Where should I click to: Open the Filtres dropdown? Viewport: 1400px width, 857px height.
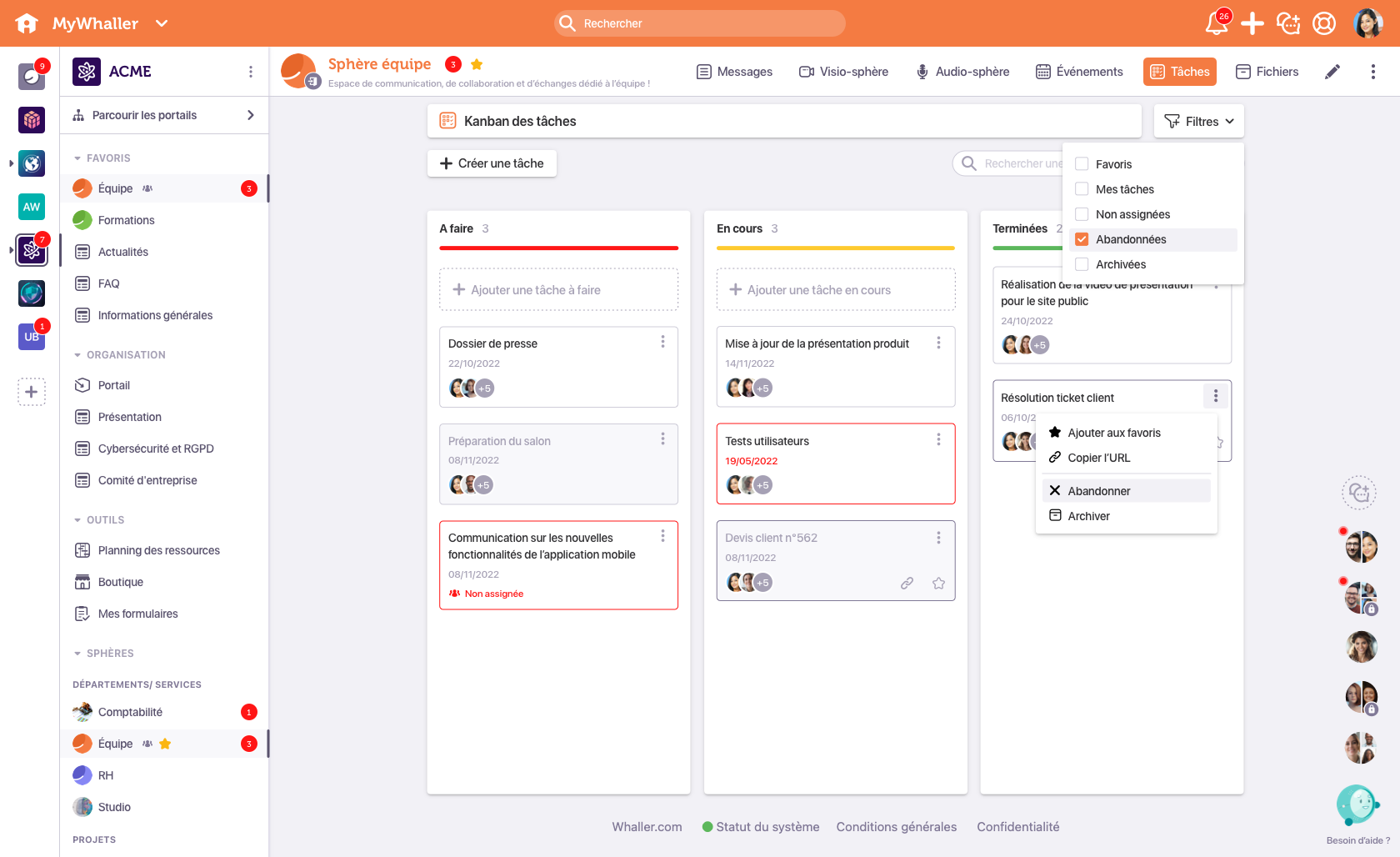1199,121
